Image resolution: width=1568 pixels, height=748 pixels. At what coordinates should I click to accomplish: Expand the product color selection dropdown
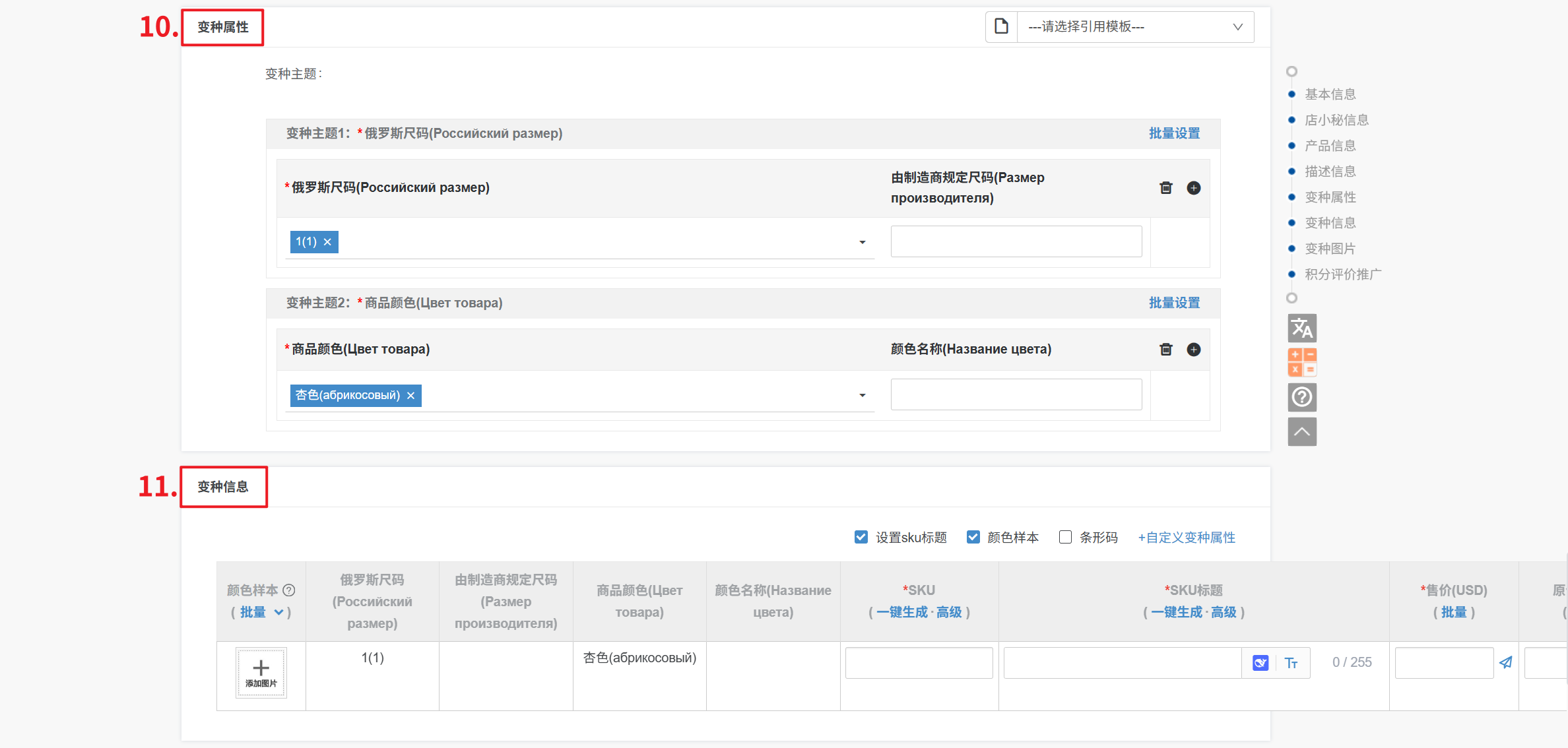tap(862, 395)
